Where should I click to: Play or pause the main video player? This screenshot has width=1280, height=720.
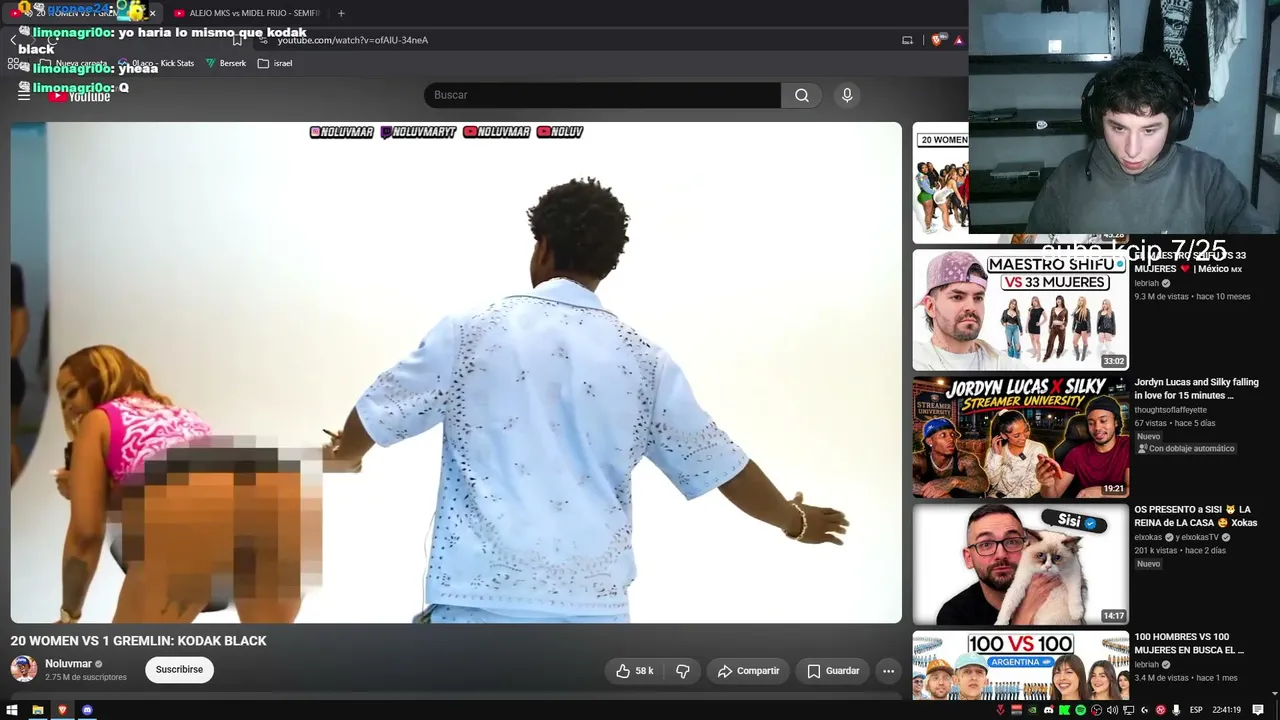[x=456, y=373]
